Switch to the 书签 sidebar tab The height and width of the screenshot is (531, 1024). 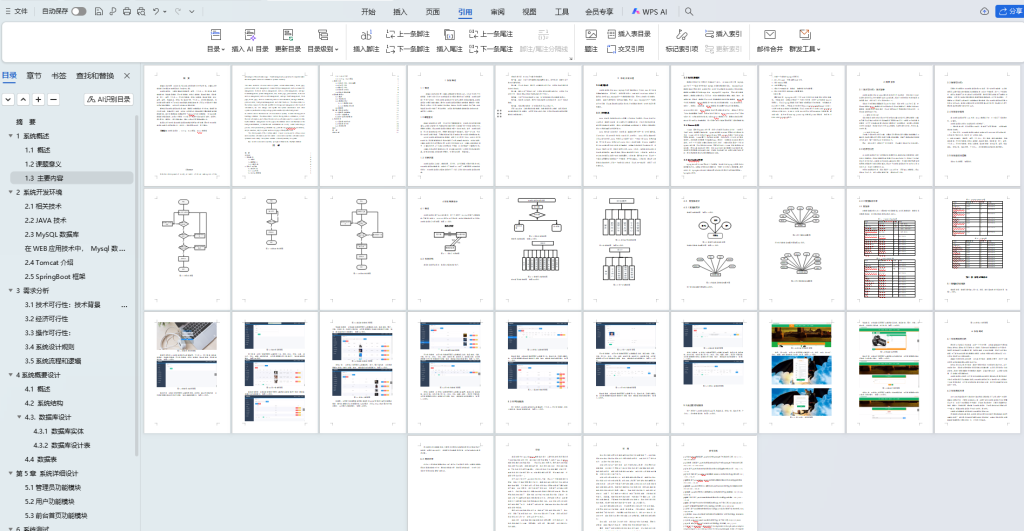click(59, 76)
